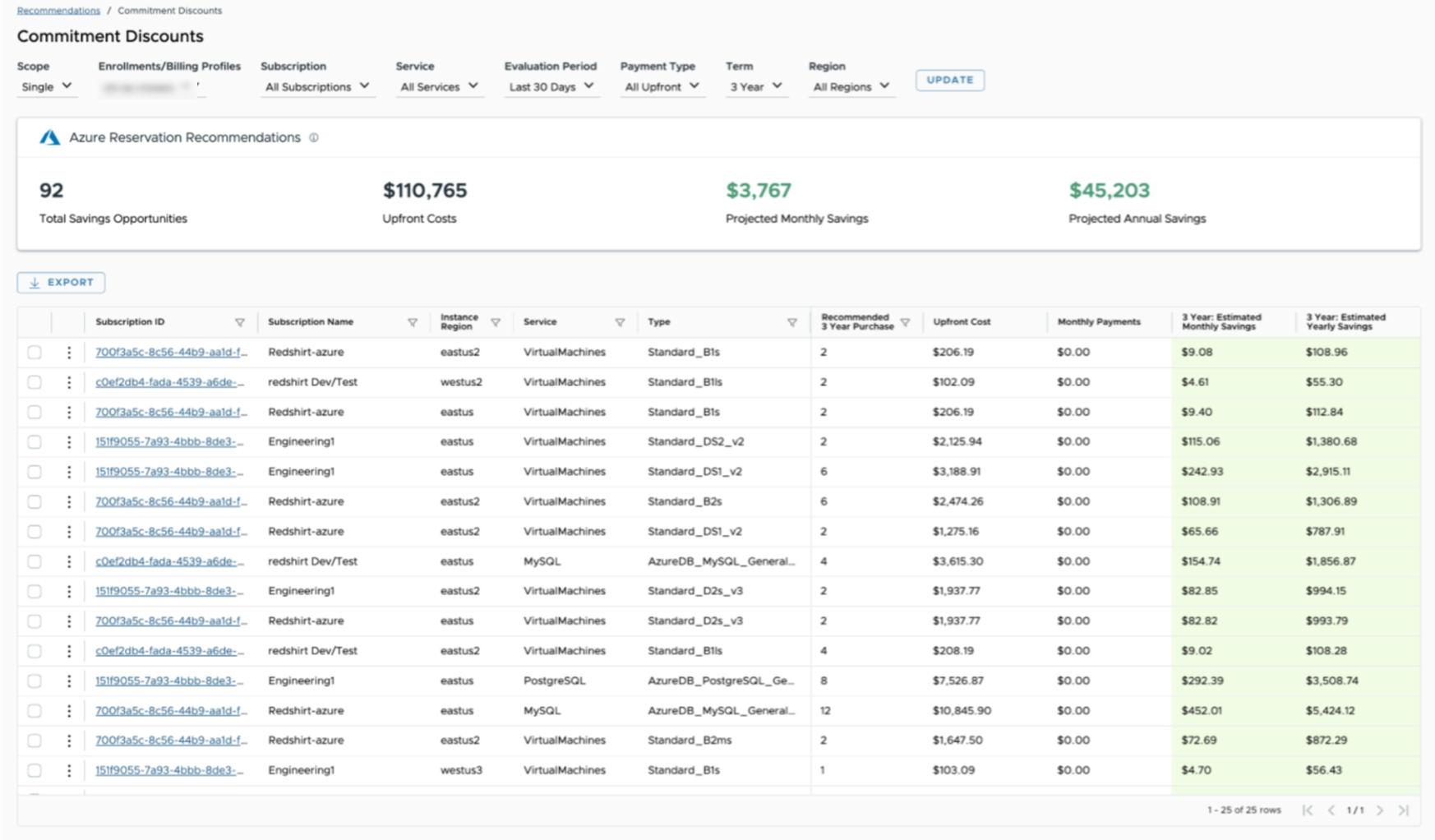This screenshot has height=840, width=1435.
Task: Click the Upfront Cost column header
Action: coord(962,322)
